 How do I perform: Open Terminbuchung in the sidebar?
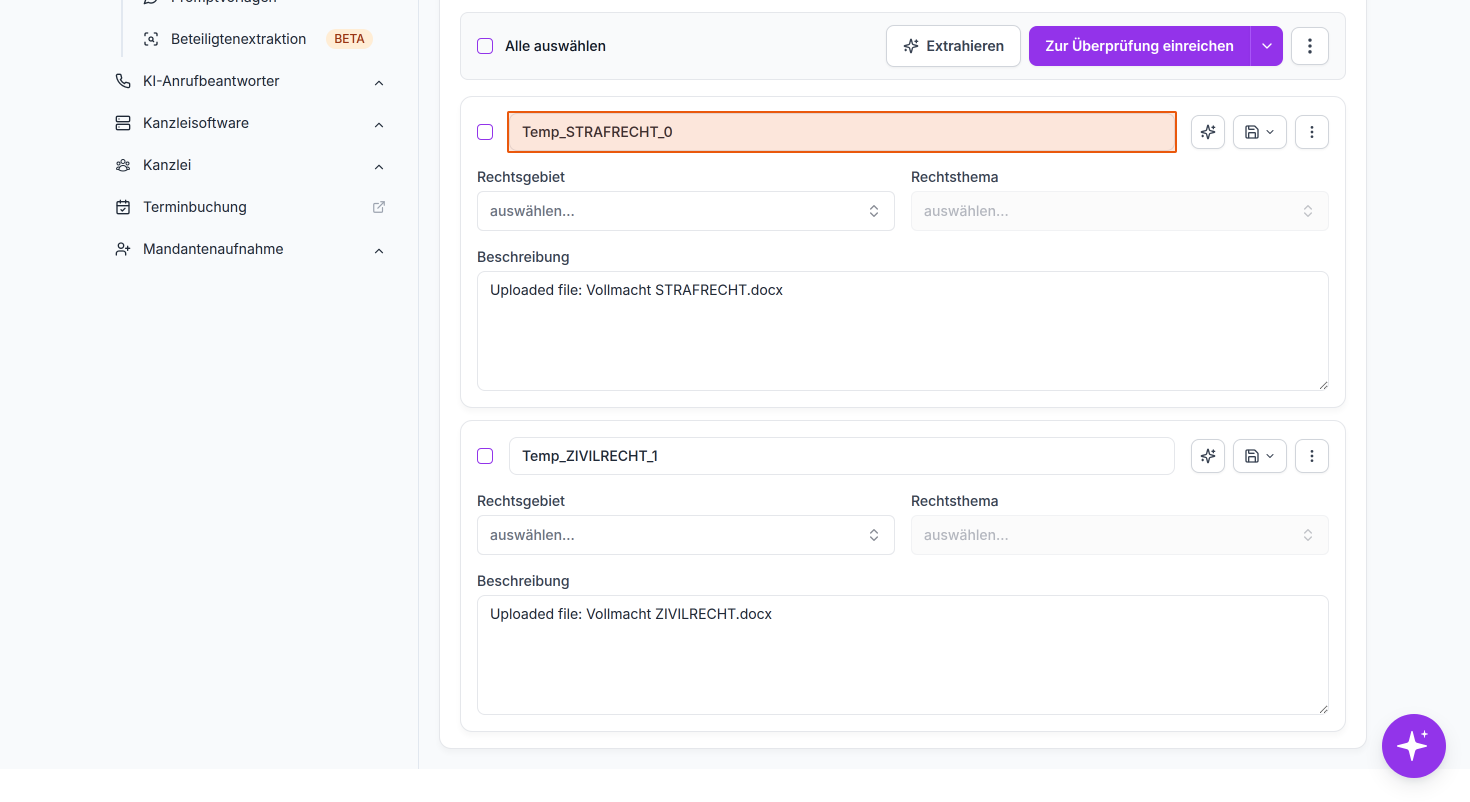195,207
